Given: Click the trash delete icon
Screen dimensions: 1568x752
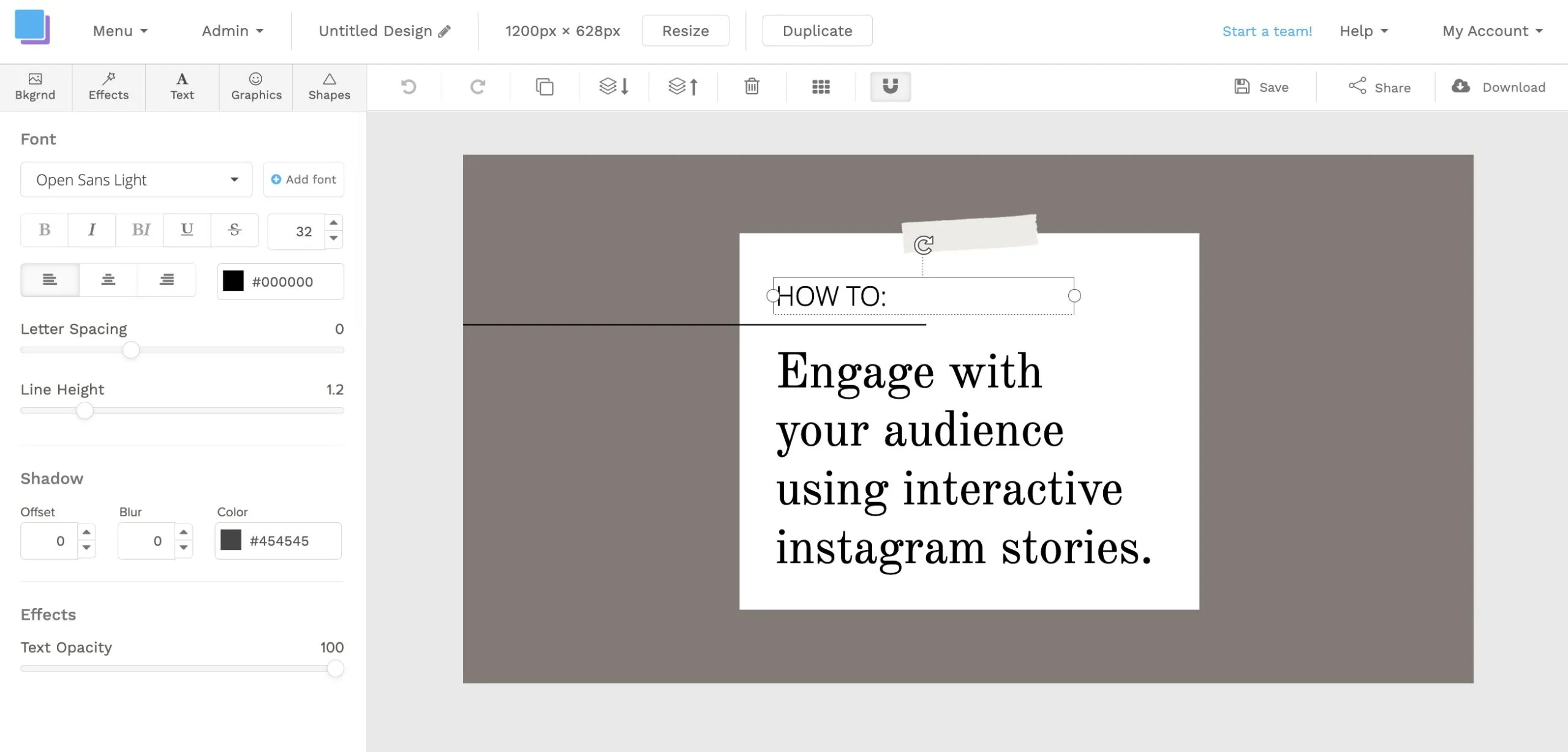Looking at the screenshot, I should (x=752, y=87).
